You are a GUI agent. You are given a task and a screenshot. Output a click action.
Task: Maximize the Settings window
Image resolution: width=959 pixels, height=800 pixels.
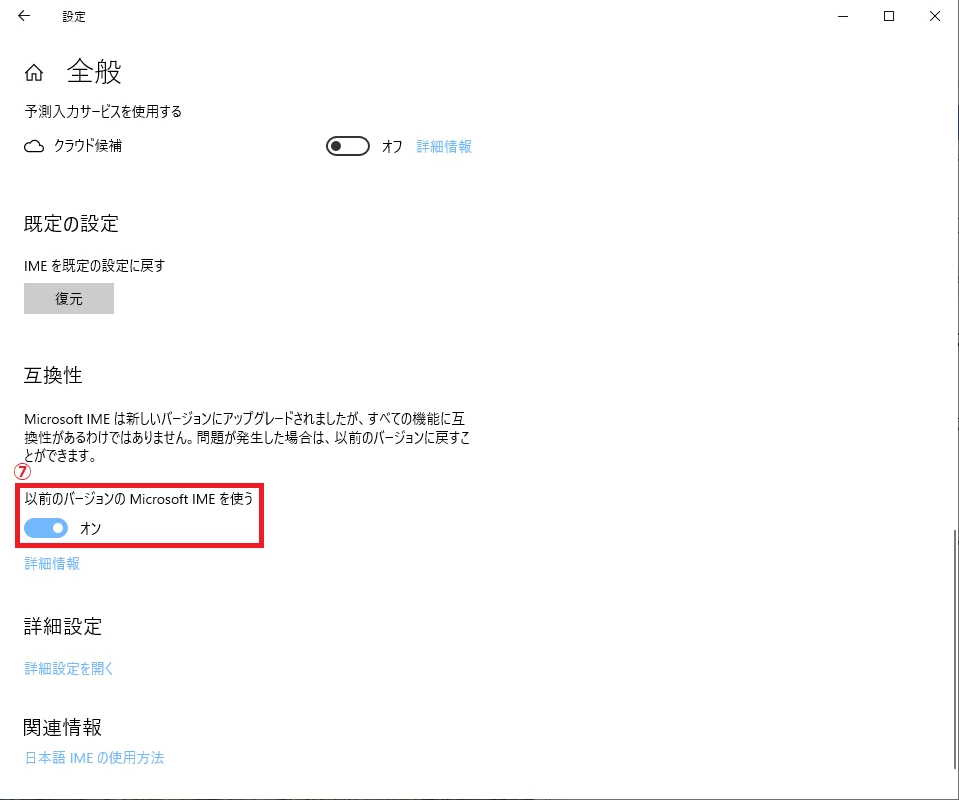tap(889, 17)
